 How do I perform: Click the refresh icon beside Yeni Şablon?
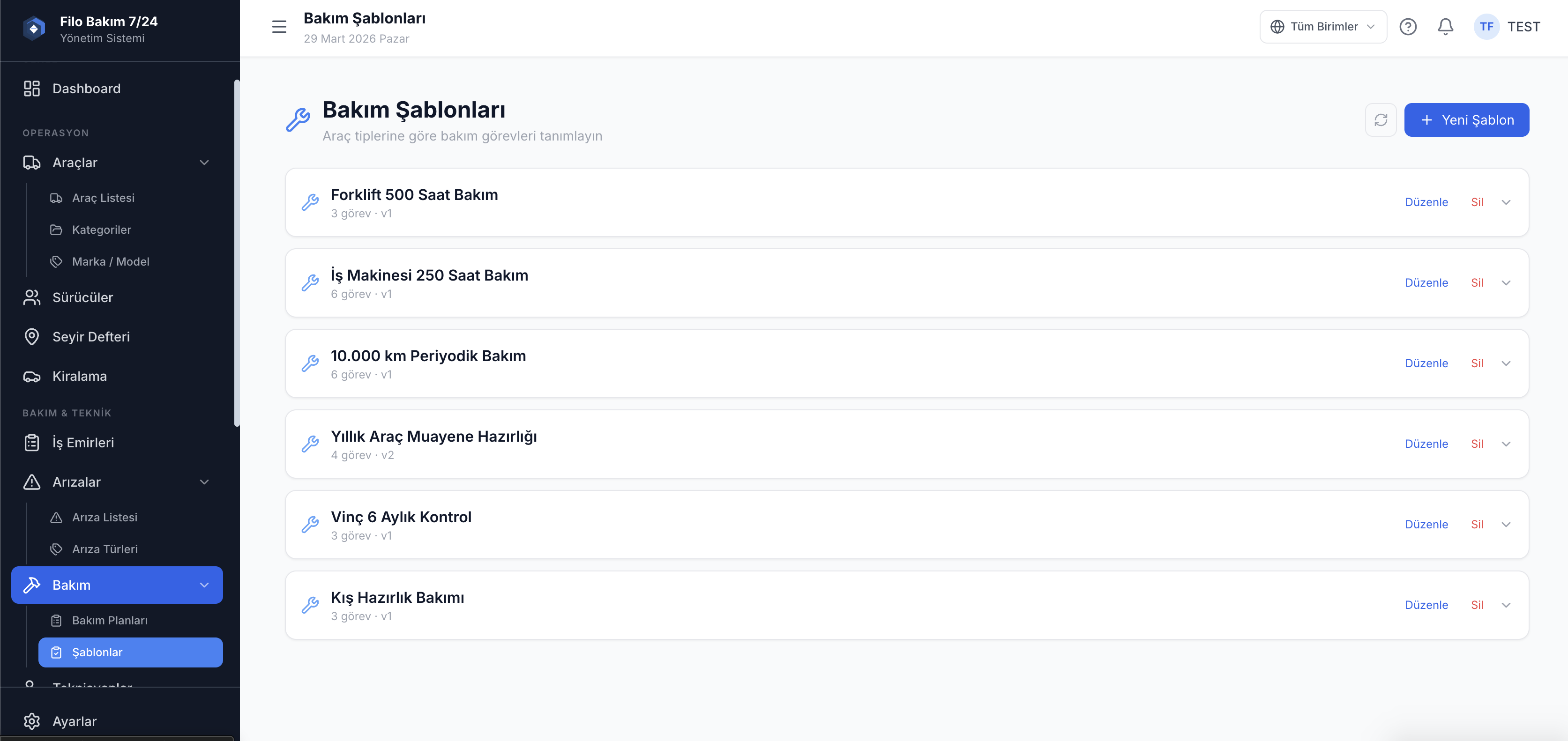[1380, 120]
